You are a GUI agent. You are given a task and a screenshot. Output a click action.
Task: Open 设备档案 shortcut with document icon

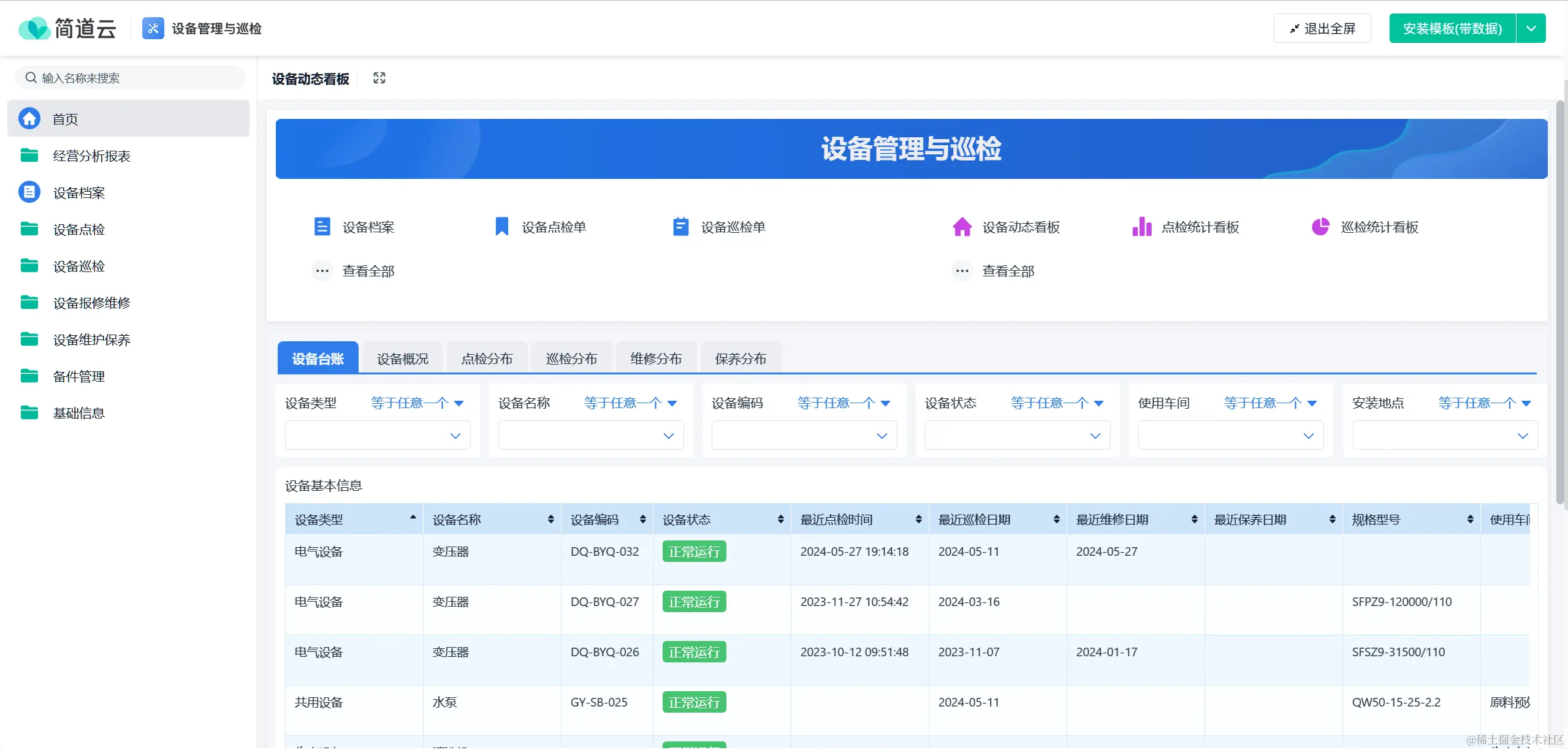[322, 227]
